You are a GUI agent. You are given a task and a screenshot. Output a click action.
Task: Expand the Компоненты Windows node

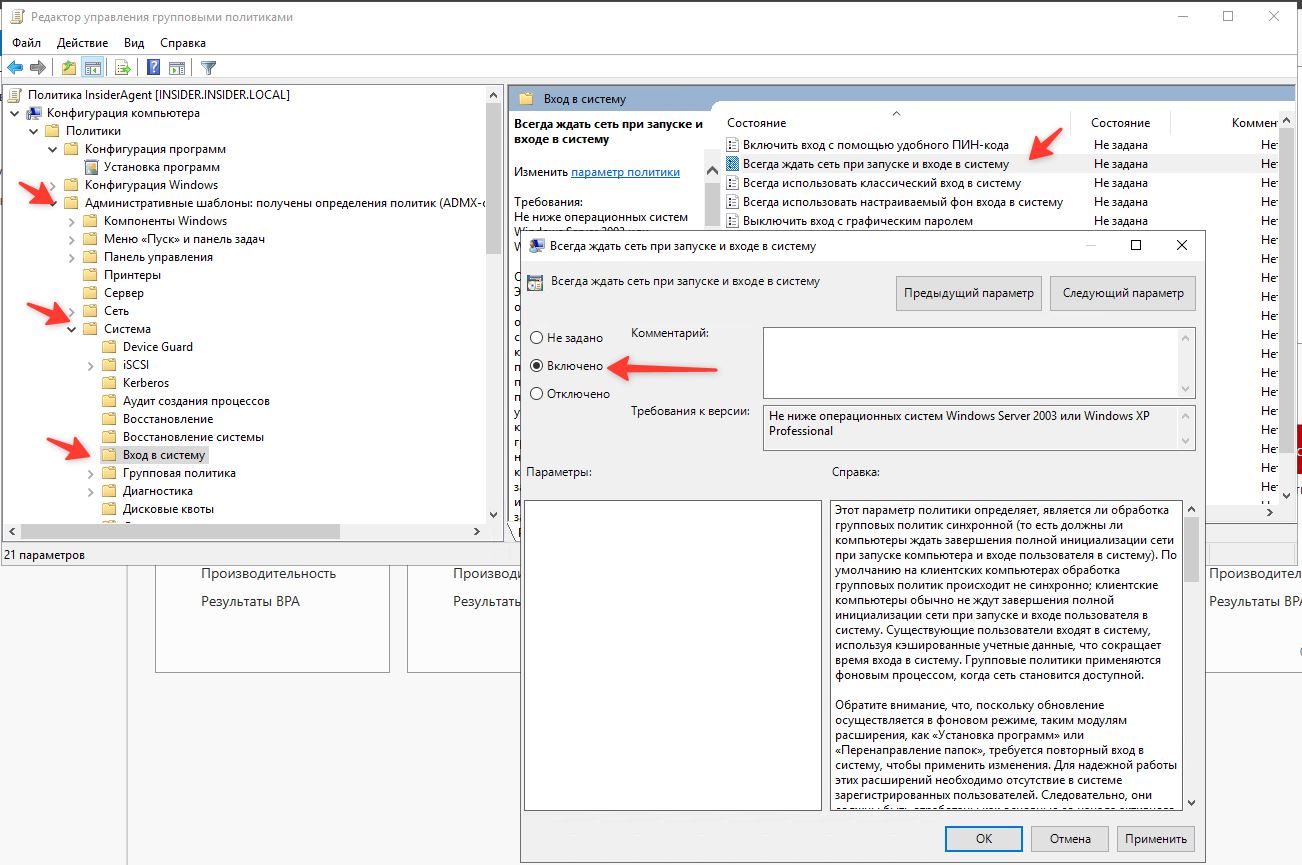(71, 221)
